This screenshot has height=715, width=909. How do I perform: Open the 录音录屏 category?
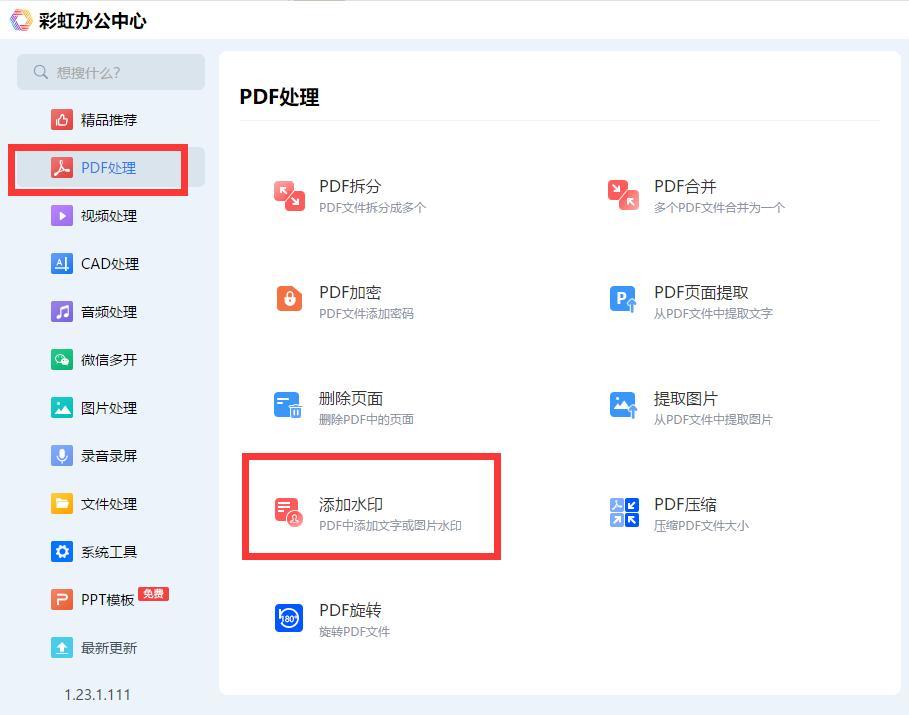pyautogui.click(x=109, y=456)
